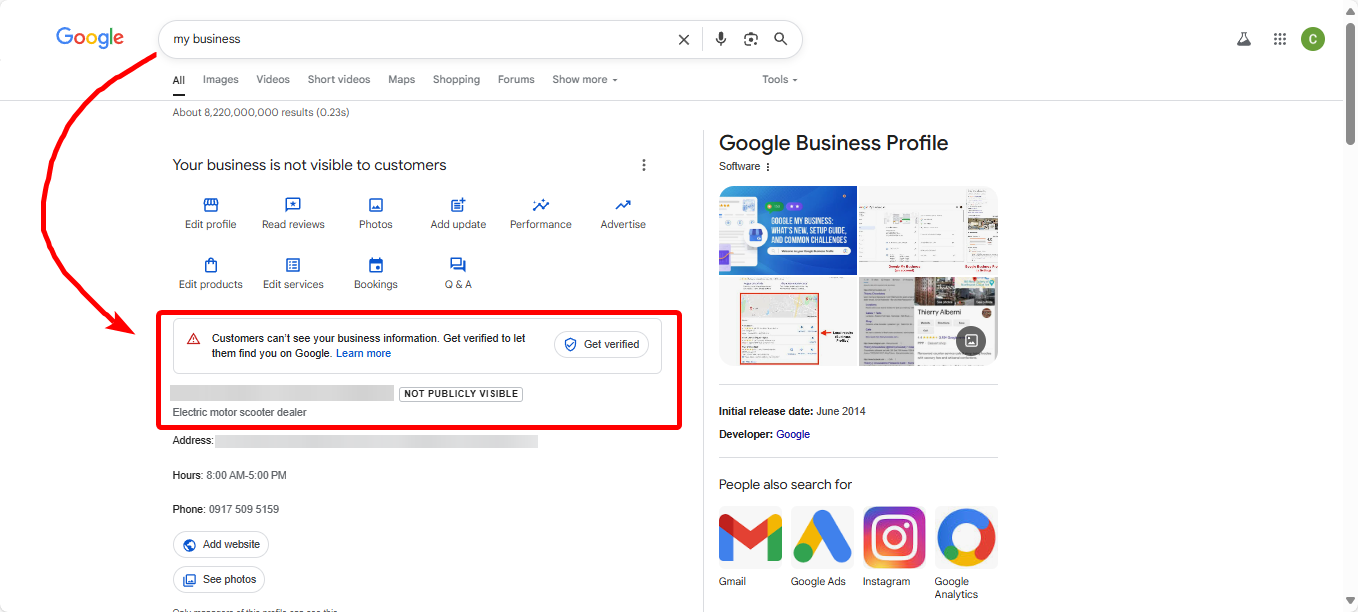Open the green C account avatar
Image resolution: width=1358 pixels, height=612 pixels.
tap(1313, 39)
